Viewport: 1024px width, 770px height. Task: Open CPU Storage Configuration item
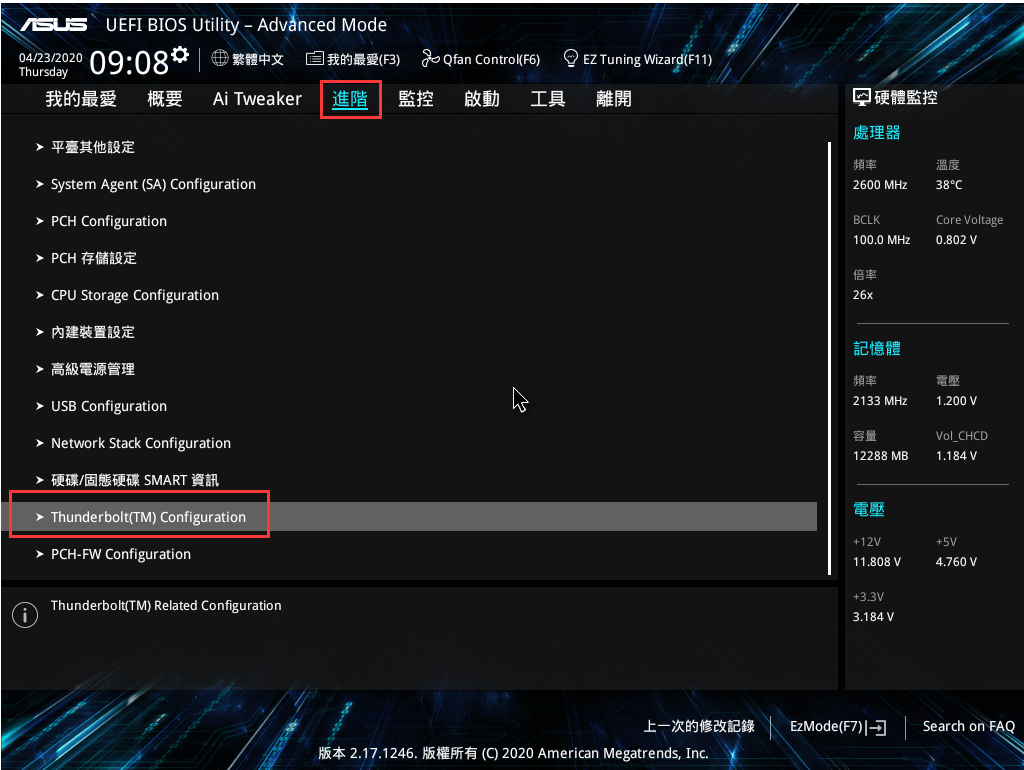tap(135, 295)
